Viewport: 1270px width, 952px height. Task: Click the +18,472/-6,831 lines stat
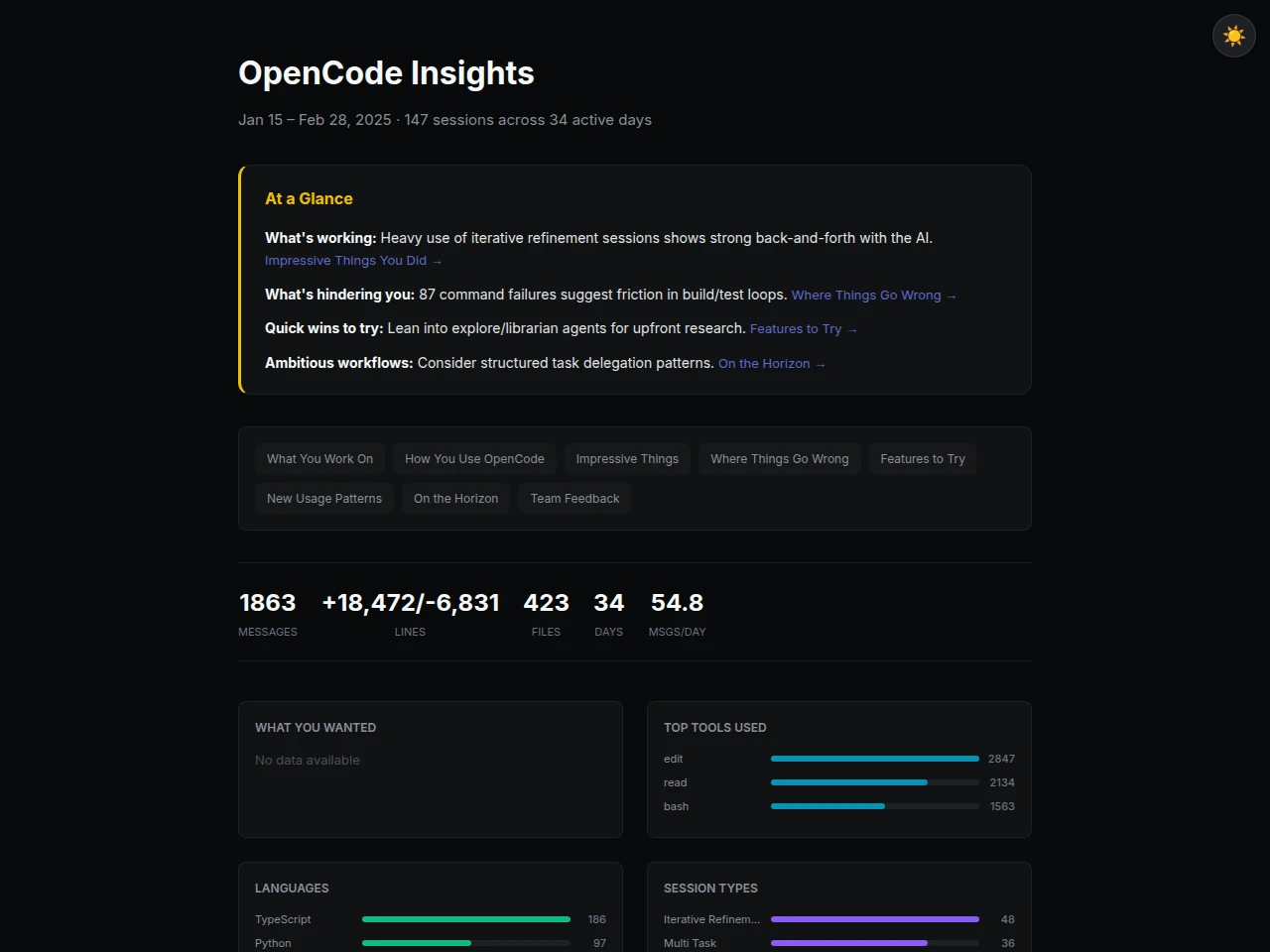pyautogui.click(x=410, y=615)
